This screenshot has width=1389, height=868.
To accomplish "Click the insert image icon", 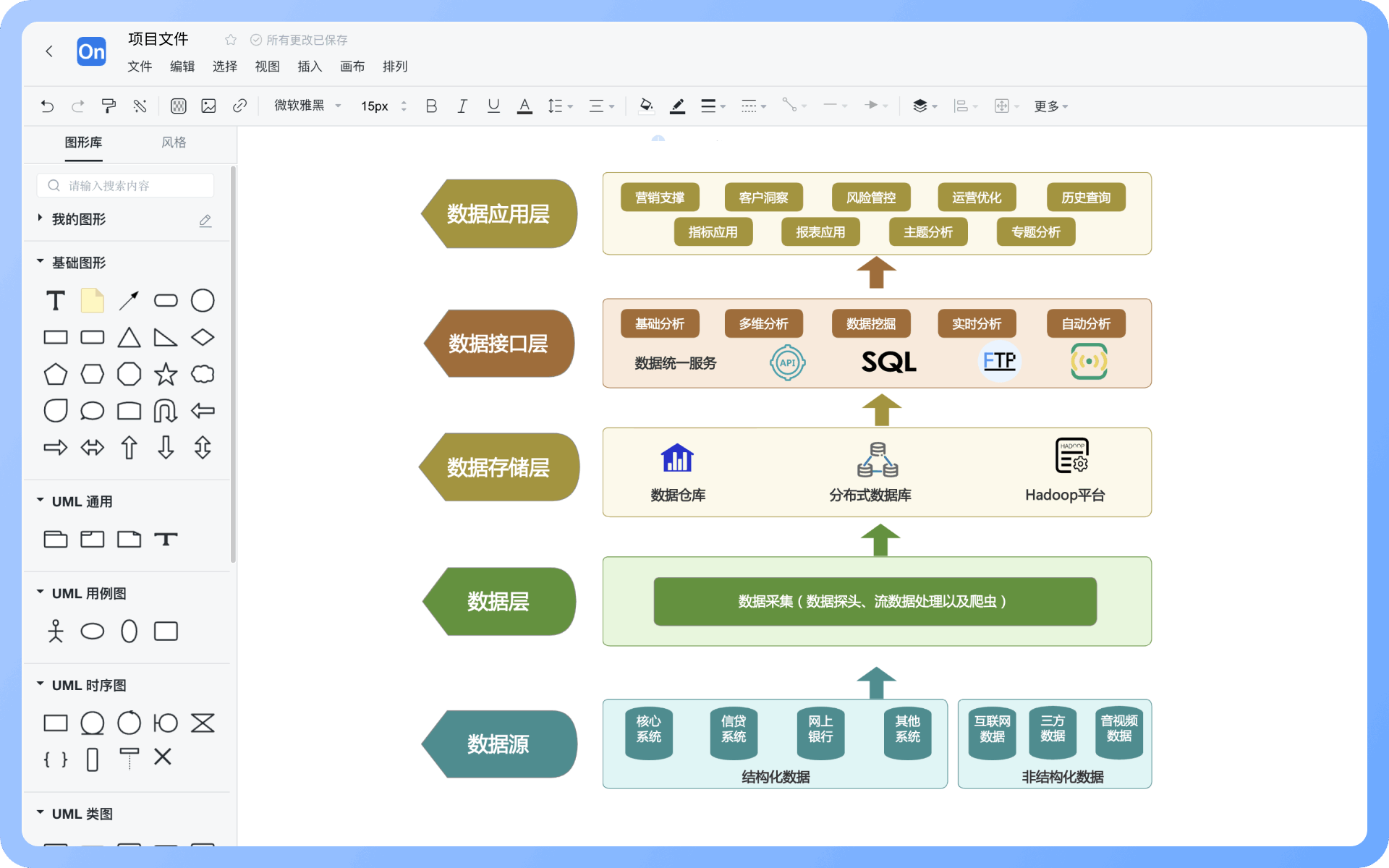I will (208, 106).
